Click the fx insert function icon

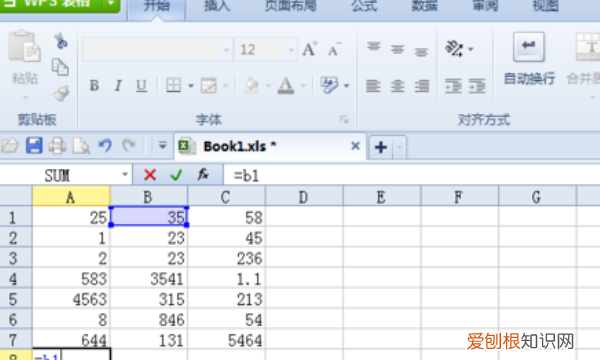pos(203,175)
